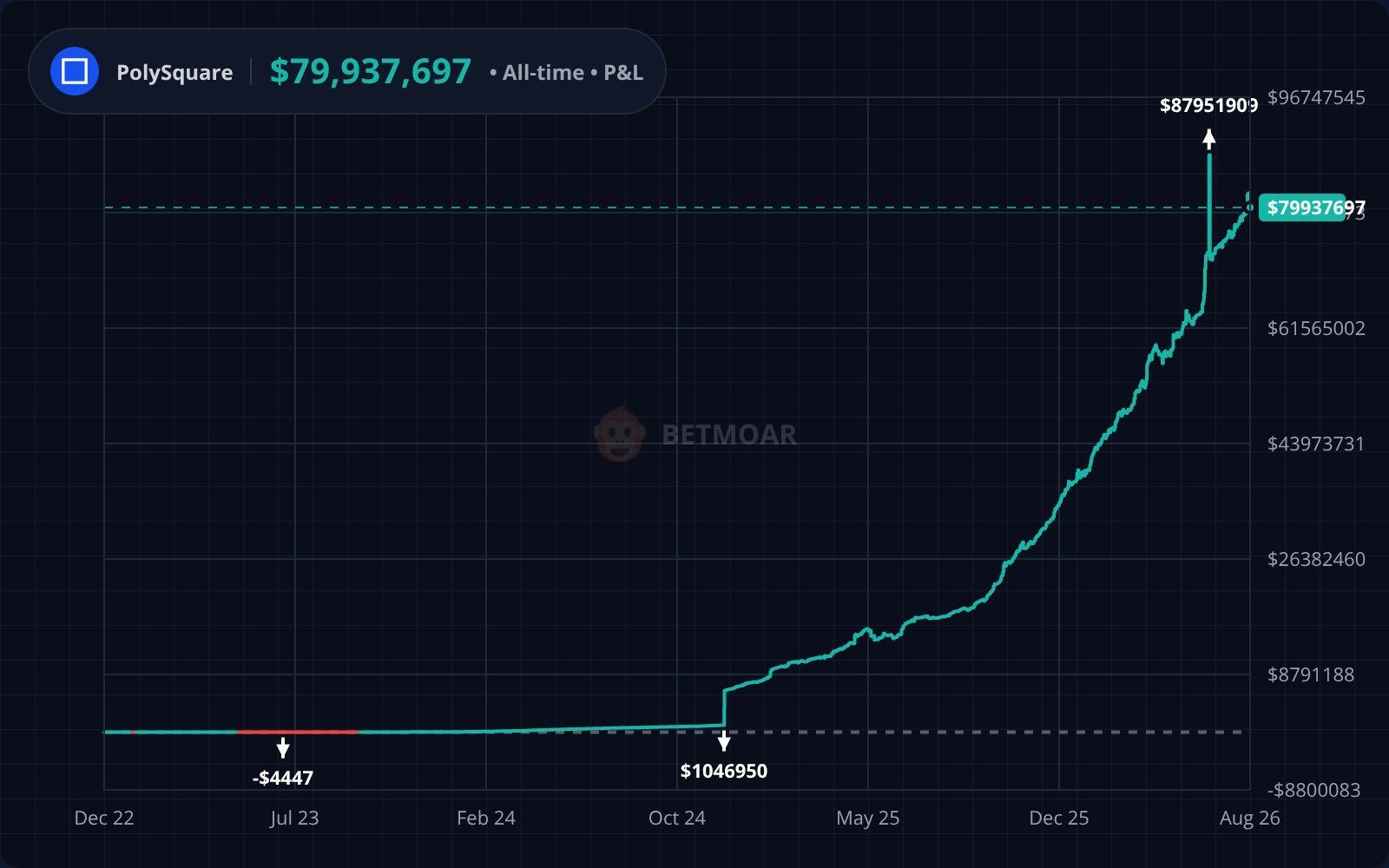Click the down arrow marker above $1046950
The image size is (1389, 868).
point(724,740)
